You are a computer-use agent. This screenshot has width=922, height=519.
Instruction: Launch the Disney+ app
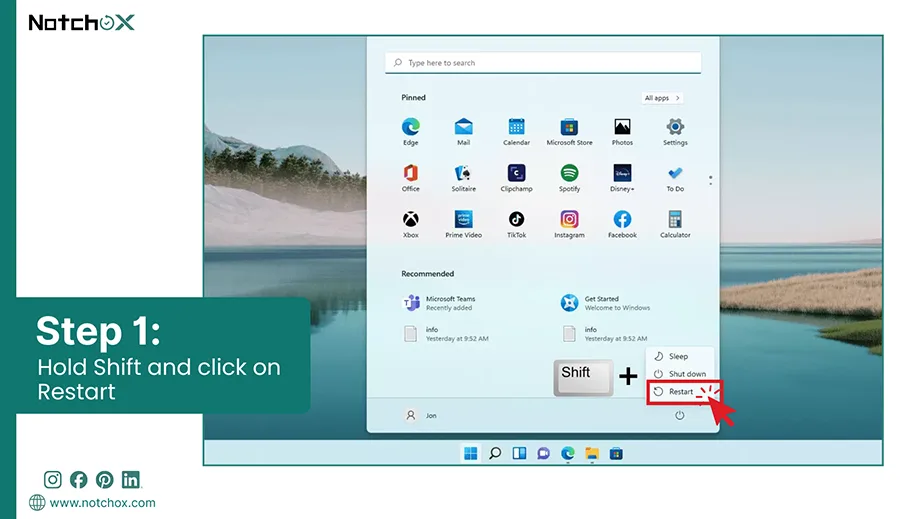click(x=622, y=178)
